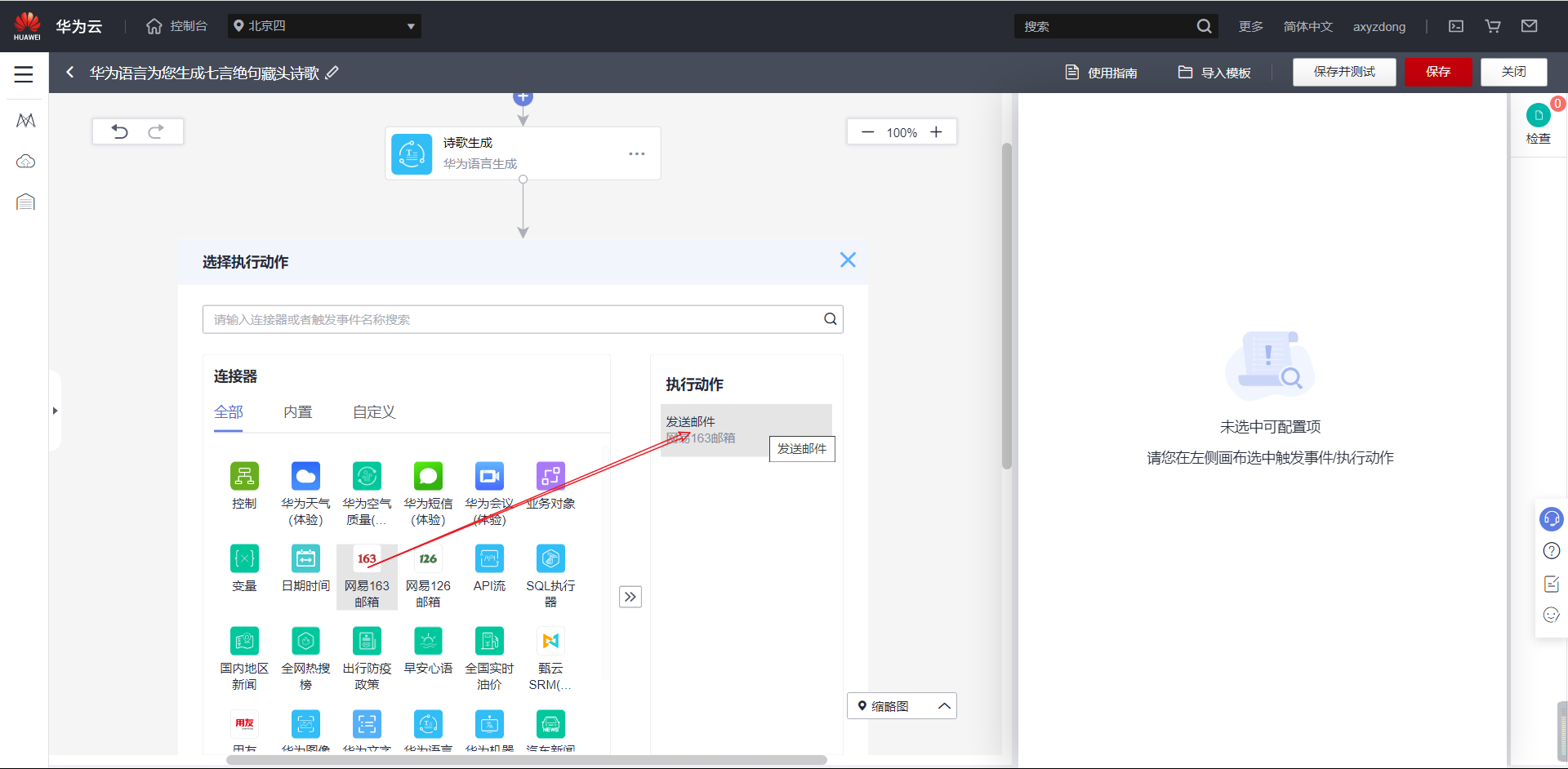Expand the left side panel arrow
Image resolution: width=1568 pixels, height=769 pixels.
[x=55, y=411]
